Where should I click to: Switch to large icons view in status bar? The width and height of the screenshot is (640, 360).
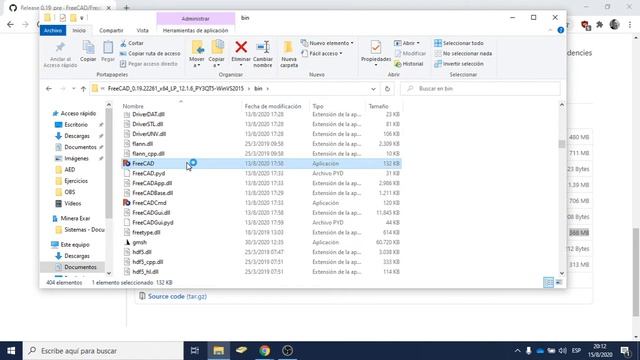558,282
